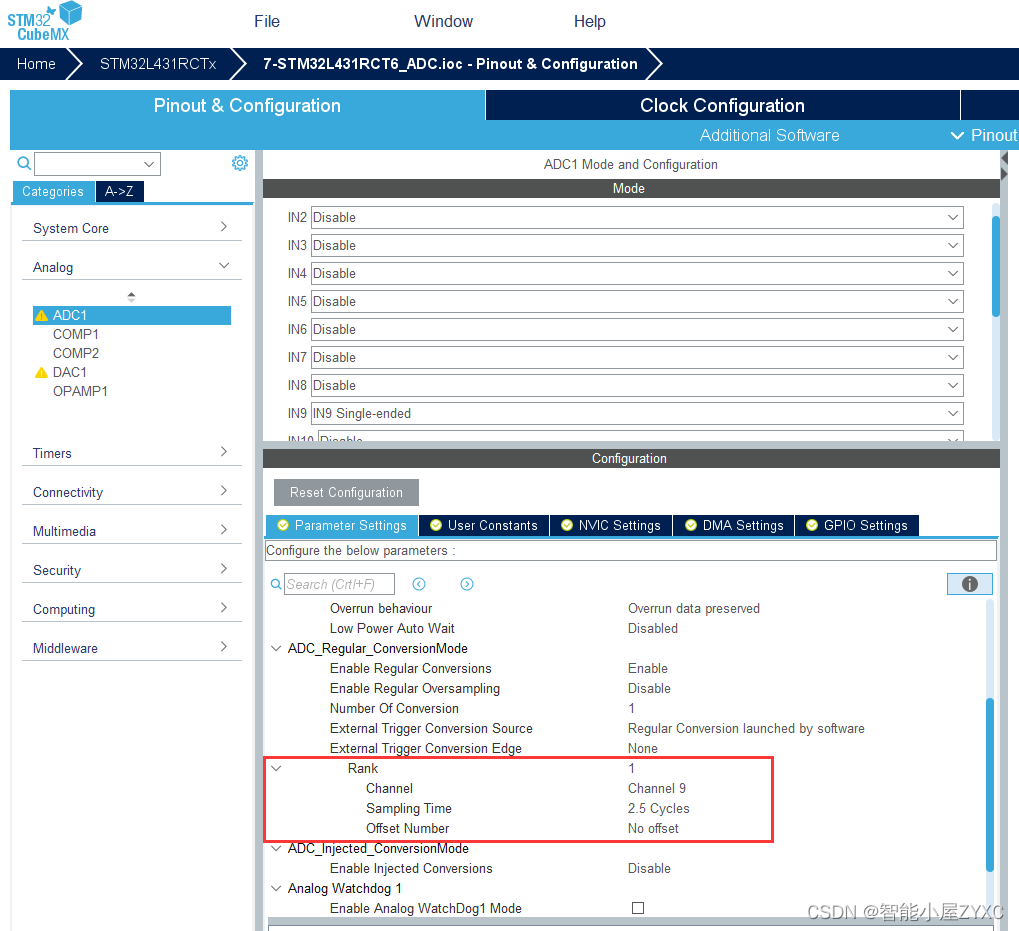1019x931 pixels.
Task: Click the STM32L431RCTx breadcrumb
Action: (x=158, y=64)
